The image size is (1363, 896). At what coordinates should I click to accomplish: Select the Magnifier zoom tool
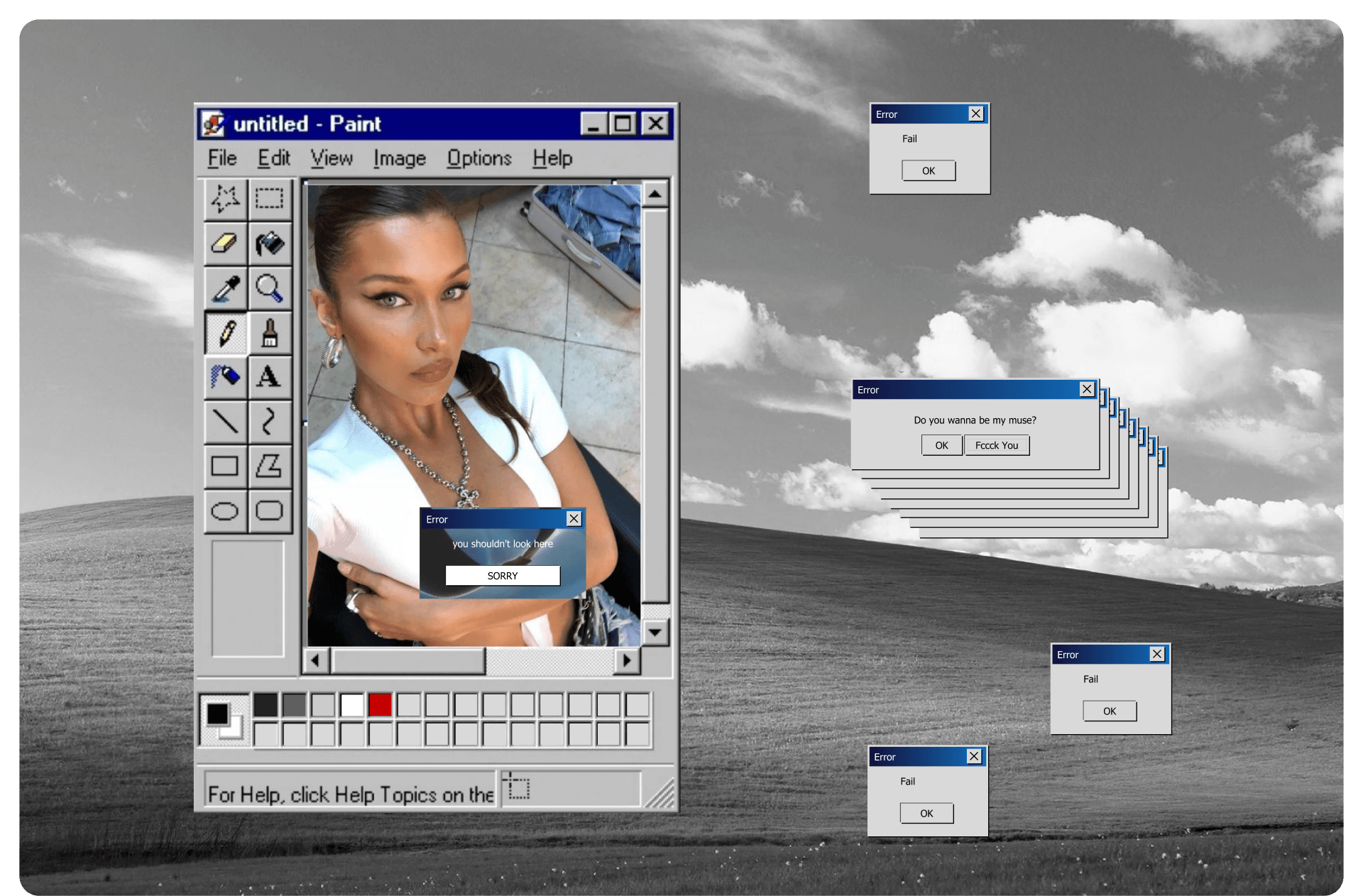coord(270,288)
